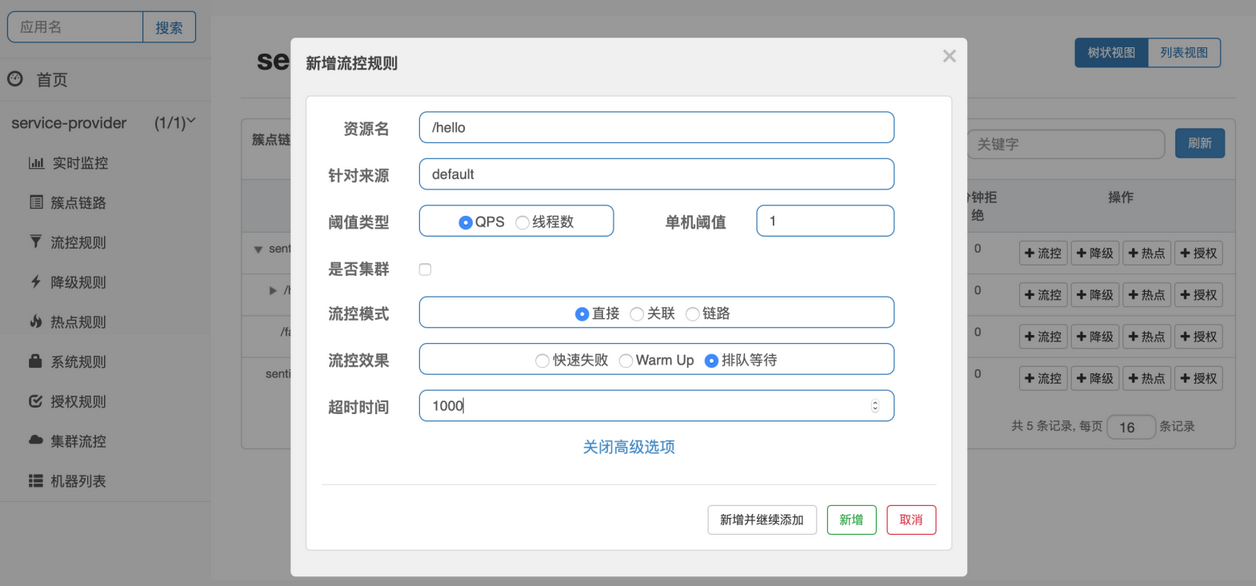Collapse the sentinel tree row arrow in table
1256x586 pixels.
[x=258, y=249]
